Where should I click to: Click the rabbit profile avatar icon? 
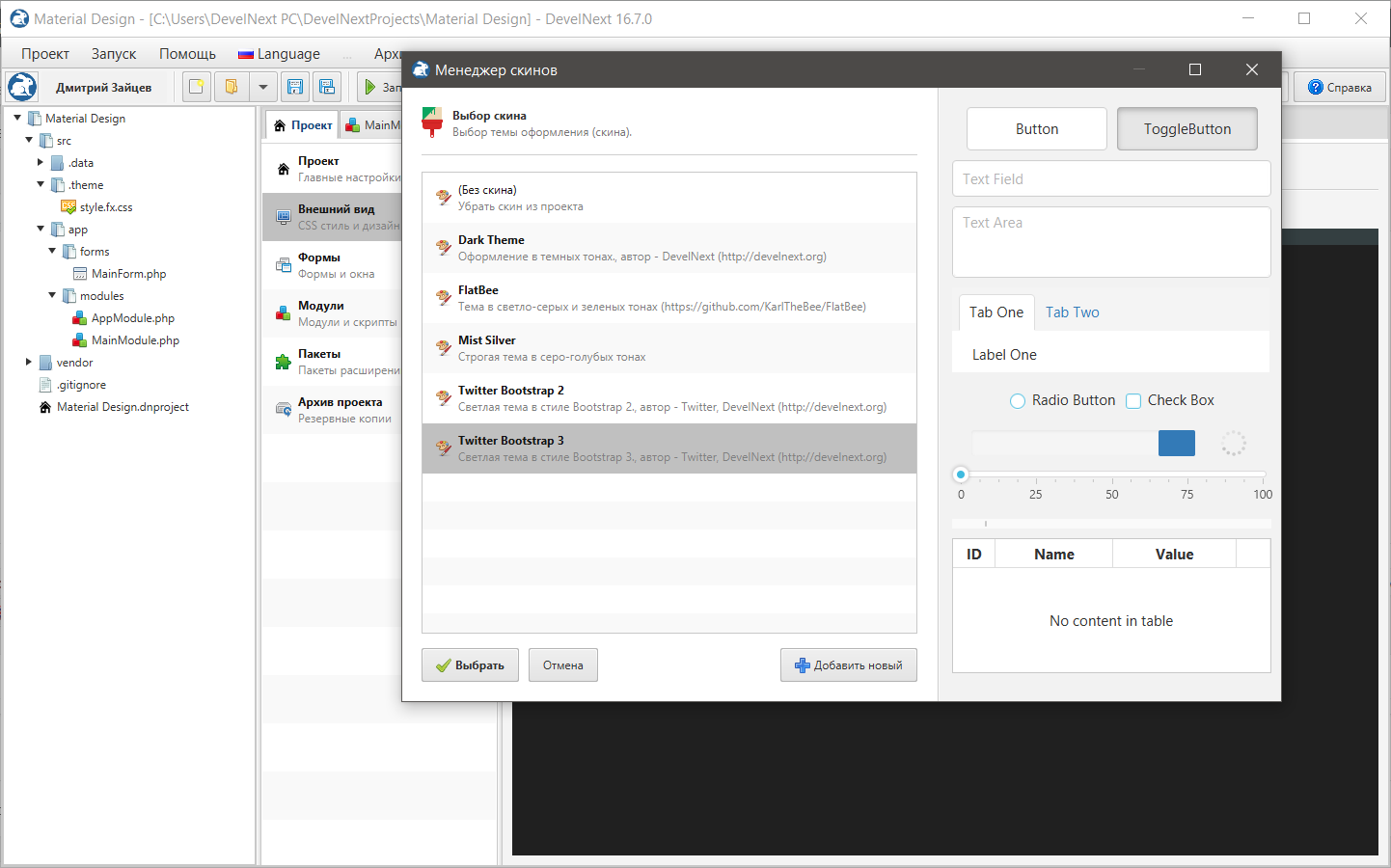[x=21, y=87]
